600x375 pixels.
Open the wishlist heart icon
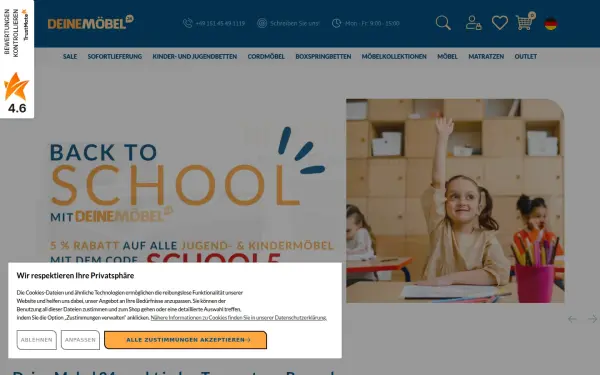coord(500,23)
